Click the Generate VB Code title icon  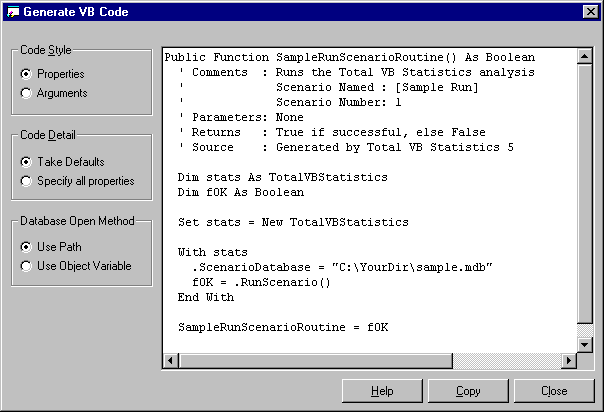[13, 12]
